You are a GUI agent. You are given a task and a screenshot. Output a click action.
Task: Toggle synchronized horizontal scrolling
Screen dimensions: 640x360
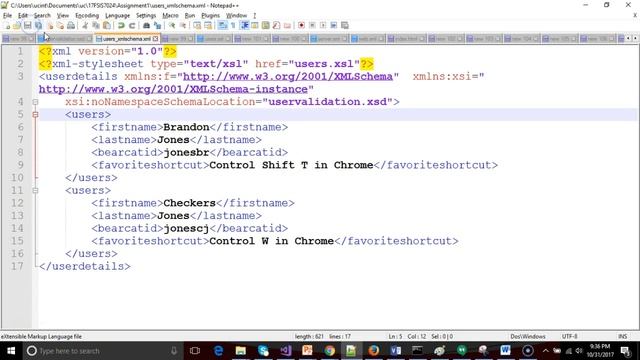[208, 25]
